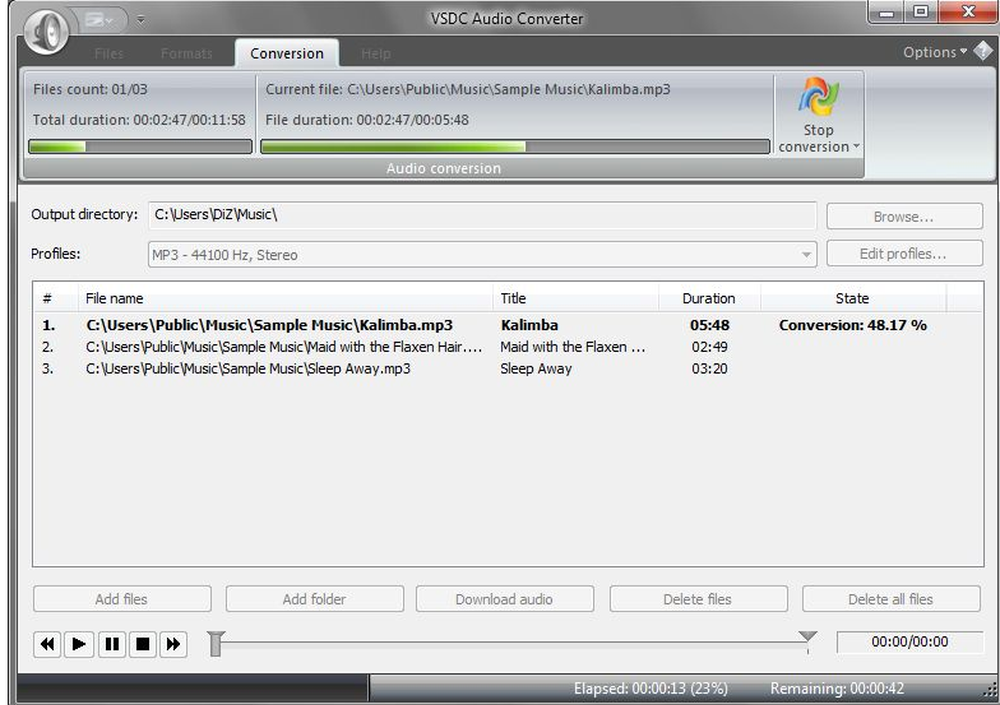Maximize the VSDC Audio Converter window
This screenshot has width=1000, height=705.
pos(921,12)
